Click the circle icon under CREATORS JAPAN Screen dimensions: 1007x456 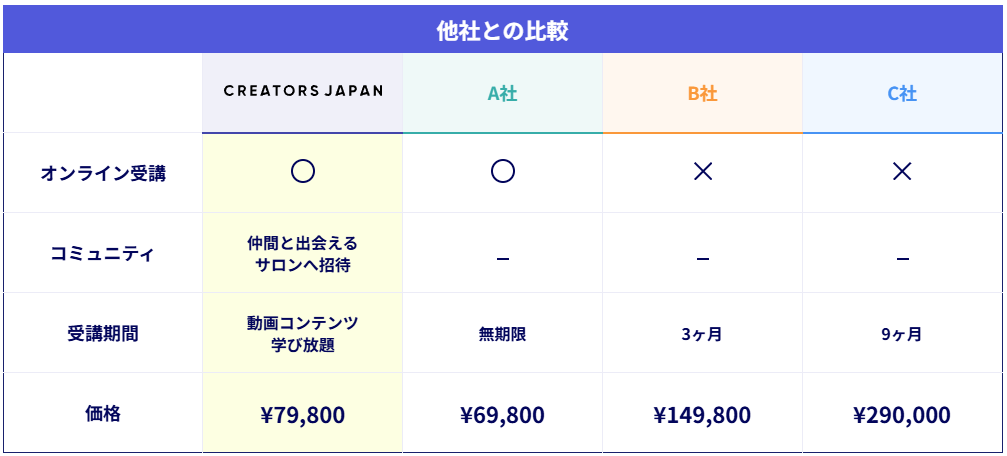(x=303, y=172)
